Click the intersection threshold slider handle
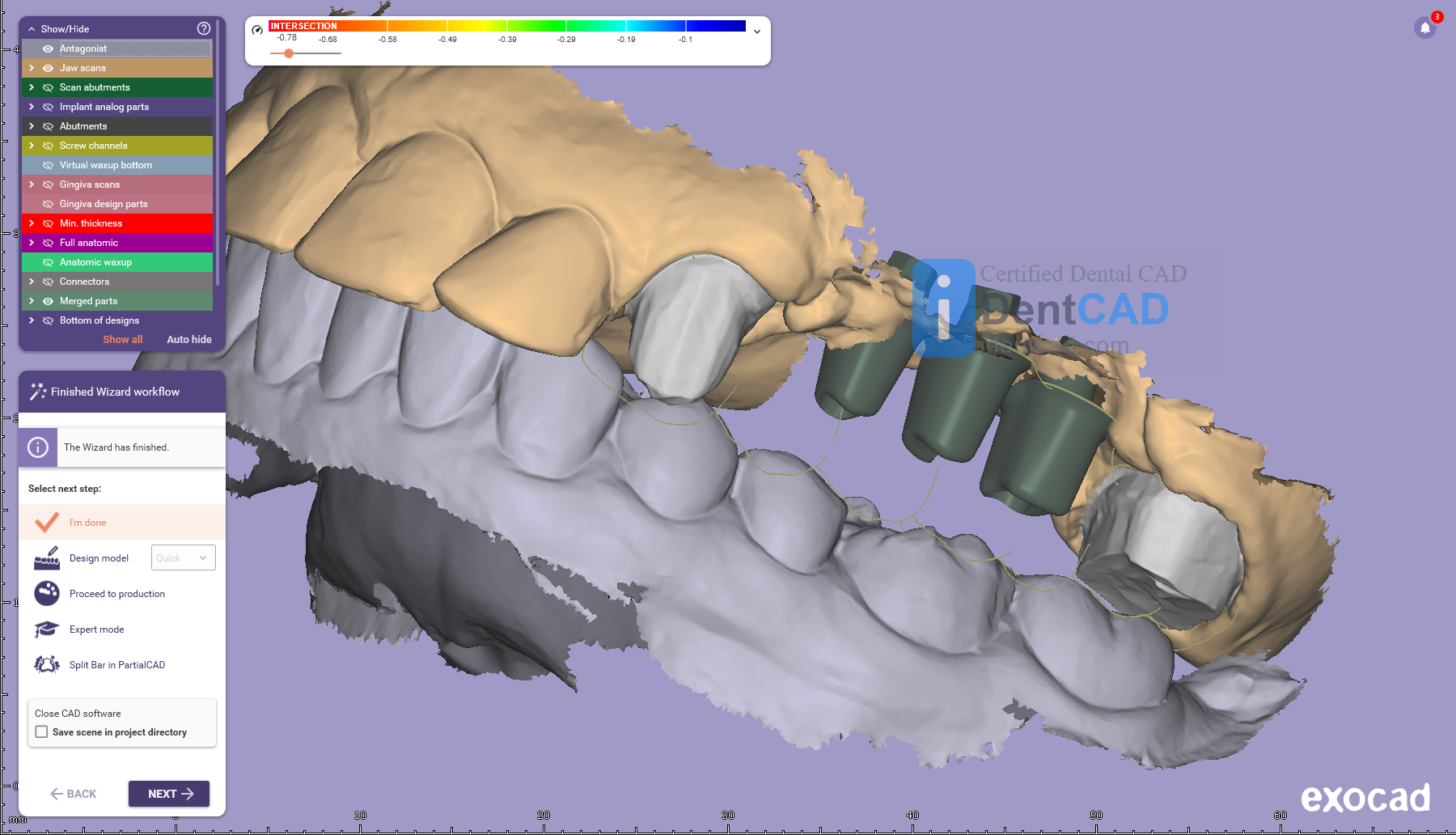 coord(289,53)
